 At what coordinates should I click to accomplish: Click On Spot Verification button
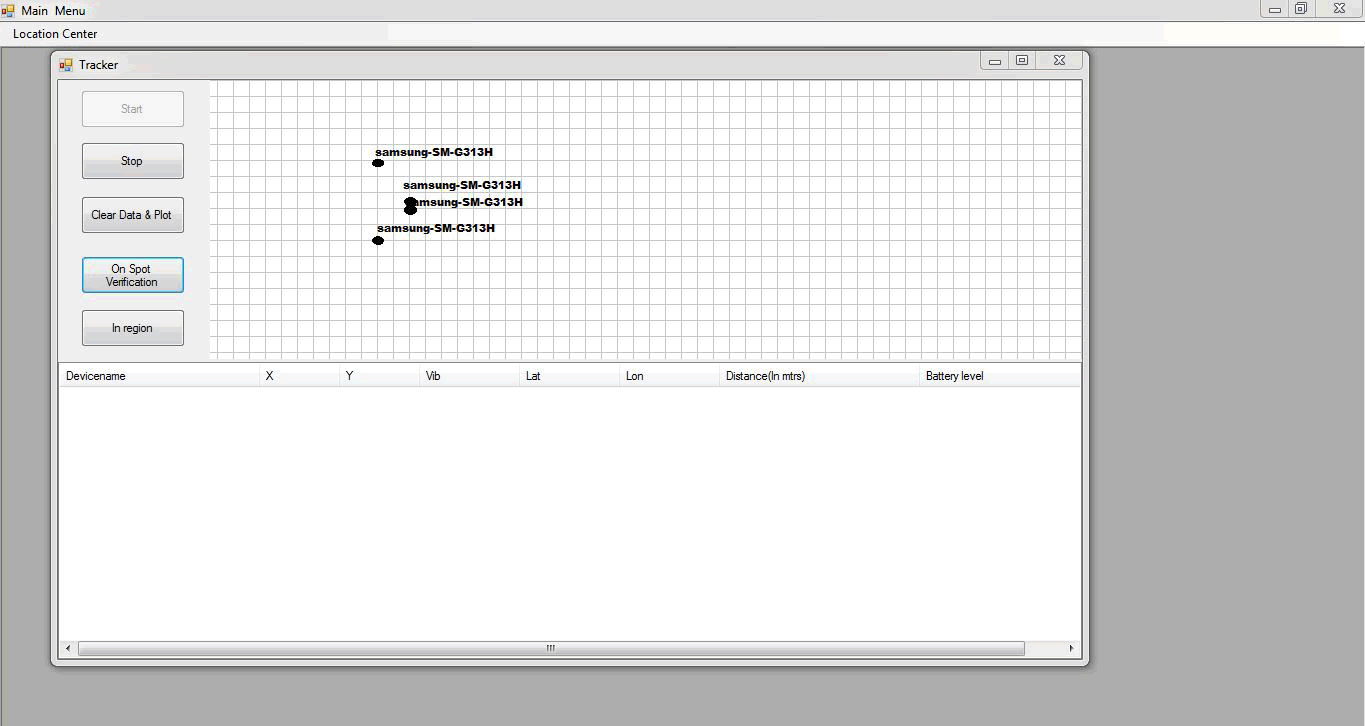tap(132, 275)
